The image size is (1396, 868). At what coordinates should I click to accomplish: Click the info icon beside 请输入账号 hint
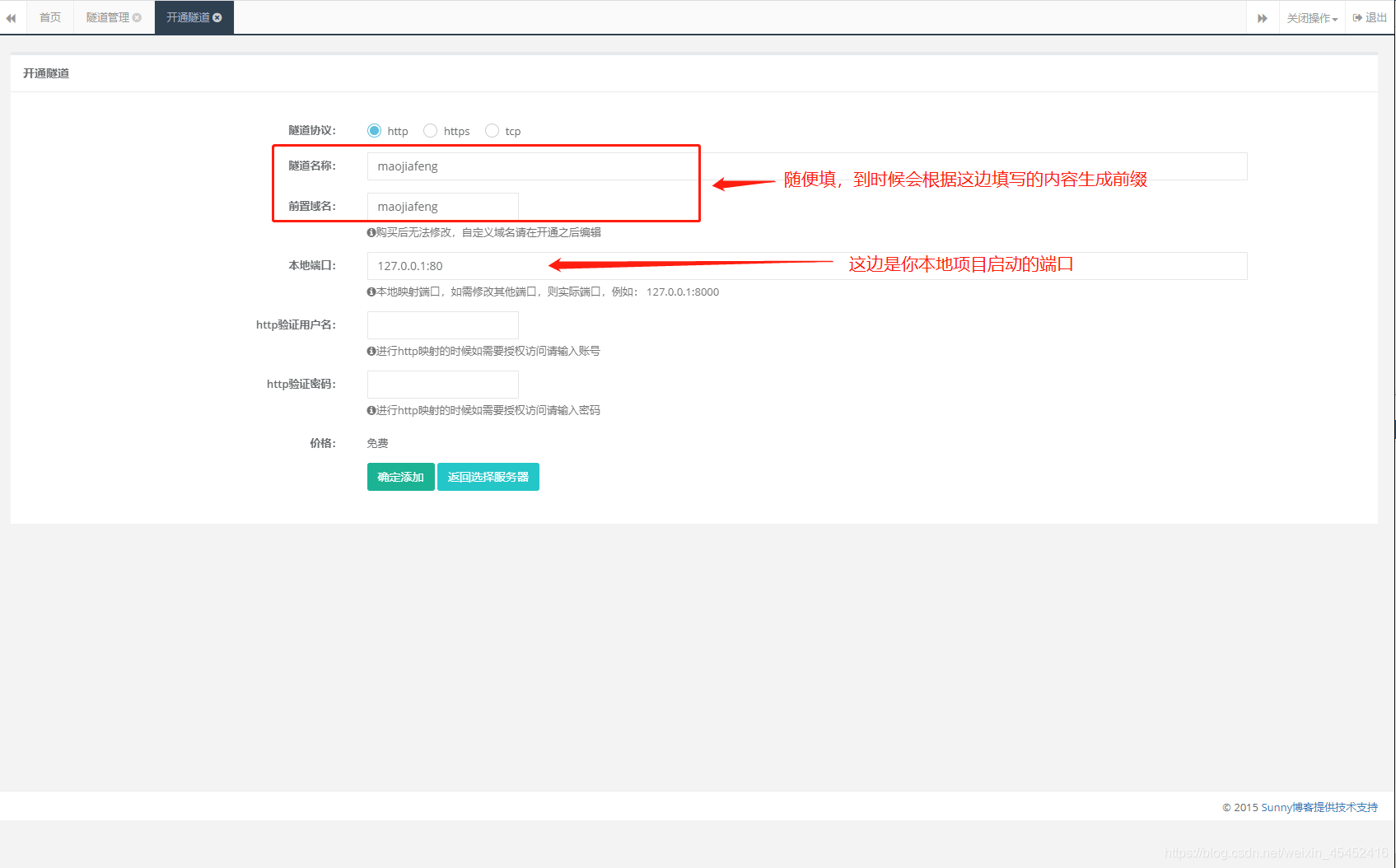pos(371,351)
